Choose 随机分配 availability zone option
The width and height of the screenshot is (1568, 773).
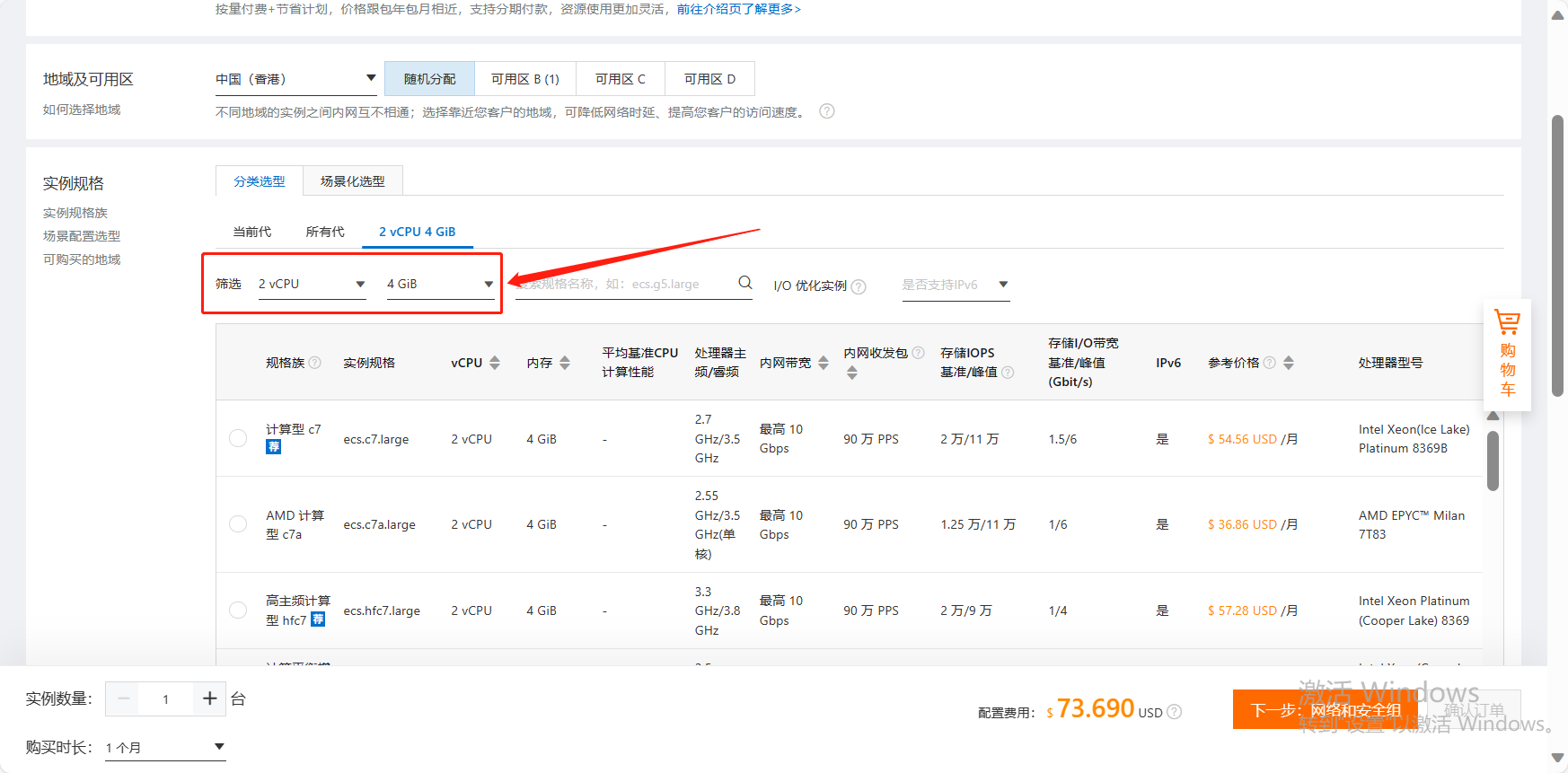click(429, 79)
